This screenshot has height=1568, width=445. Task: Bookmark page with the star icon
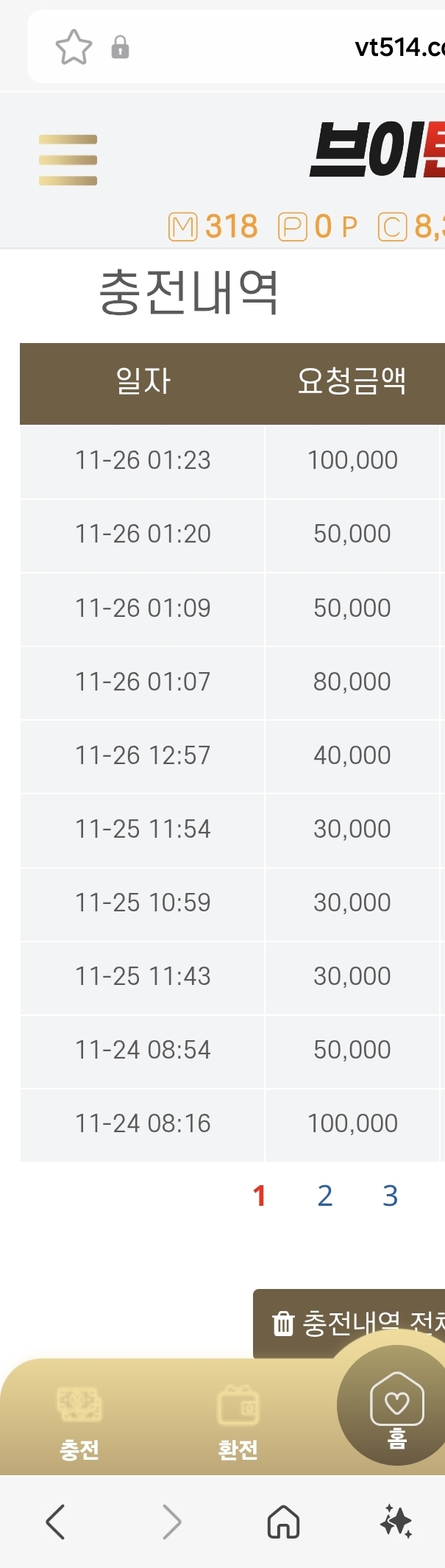pos(74,48)
